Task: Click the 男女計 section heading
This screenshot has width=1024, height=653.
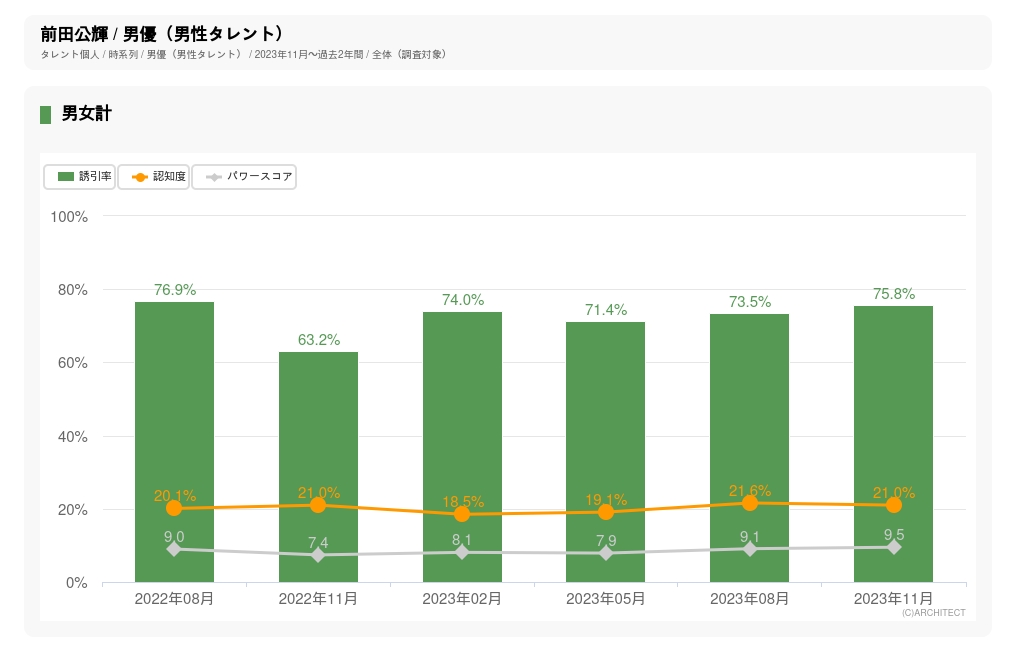Action: pos(86,114)
